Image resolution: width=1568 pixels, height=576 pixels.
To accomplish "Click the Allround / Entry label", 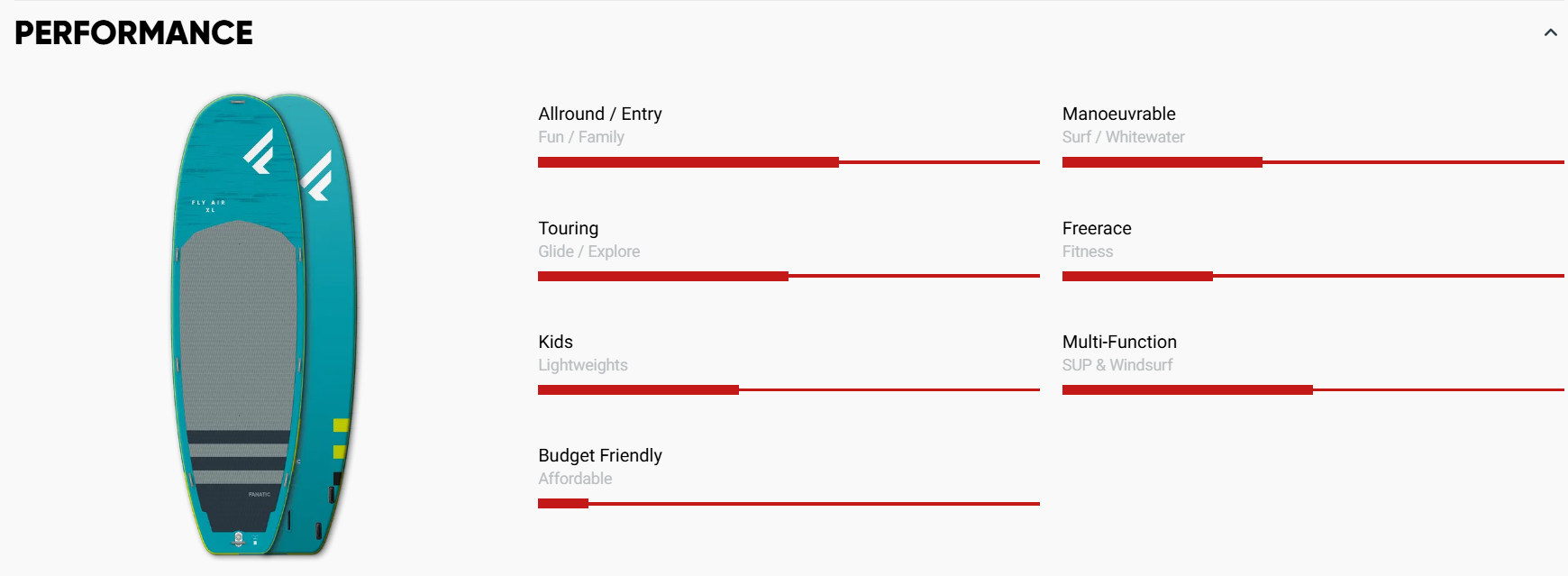I will (600, 114).
